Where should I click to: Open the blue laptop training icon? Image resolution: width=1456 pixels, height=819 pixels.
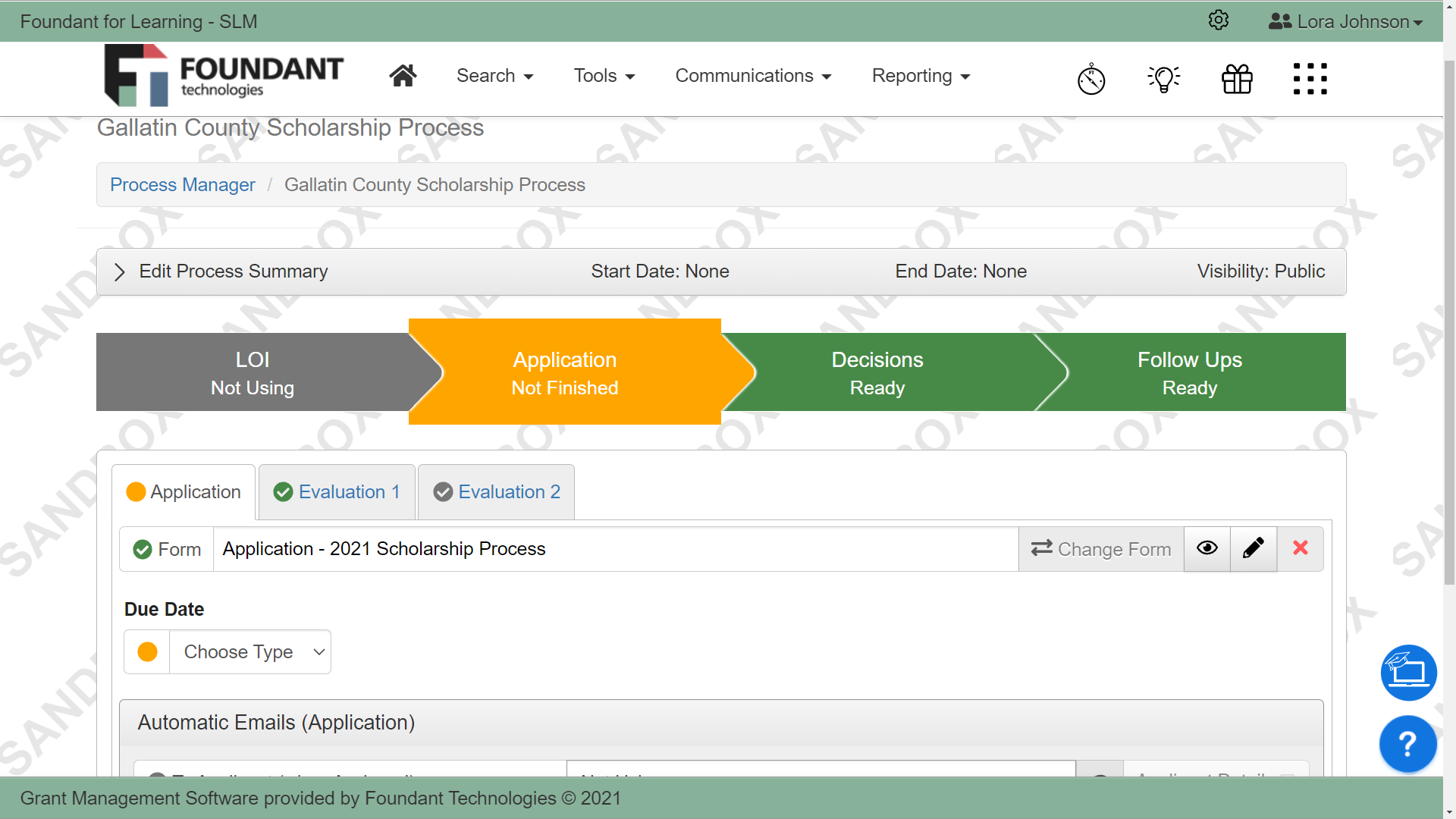(1408, 673)
